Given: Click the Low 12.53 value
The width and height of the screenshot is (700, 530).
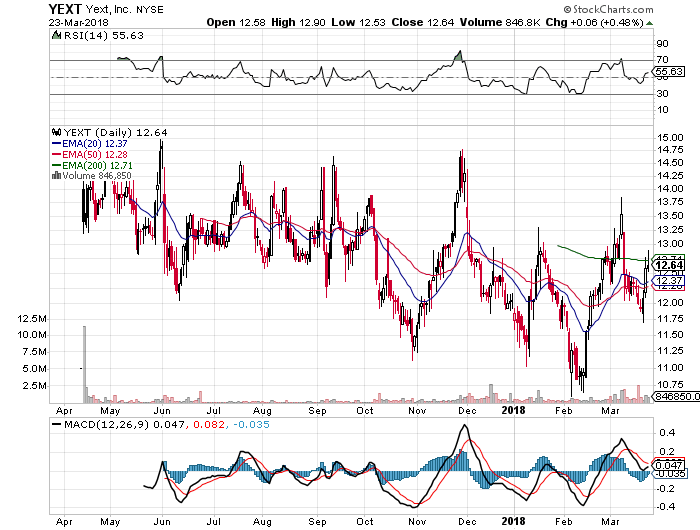Looking at the screenshot, I should click(x=358, y=22).
